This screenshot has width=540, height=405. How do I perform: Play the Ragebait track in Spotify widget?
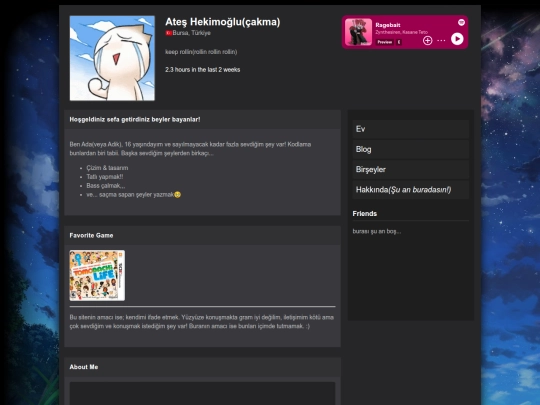coord(457,39)
